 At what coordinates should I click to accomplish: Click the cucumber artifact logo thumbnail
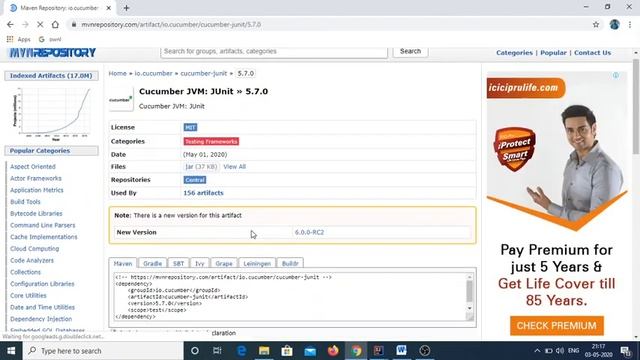(x=121, y=99)
